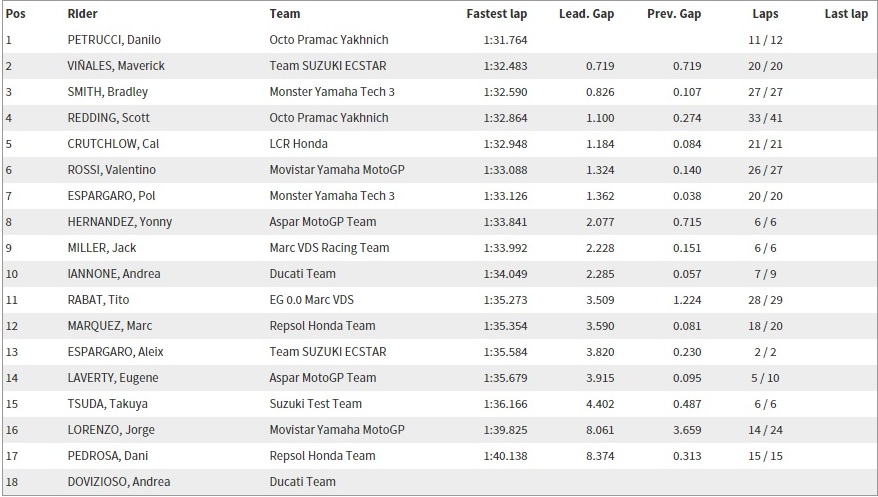The image size is (878, 497).
Task: Click the Lead. Gap column header
Action: 586,14
